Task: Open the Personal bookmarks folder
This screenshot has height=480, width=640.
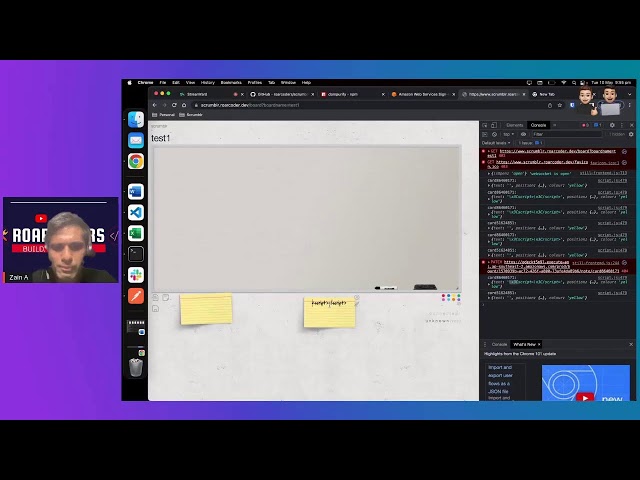Action: [163, 115]
